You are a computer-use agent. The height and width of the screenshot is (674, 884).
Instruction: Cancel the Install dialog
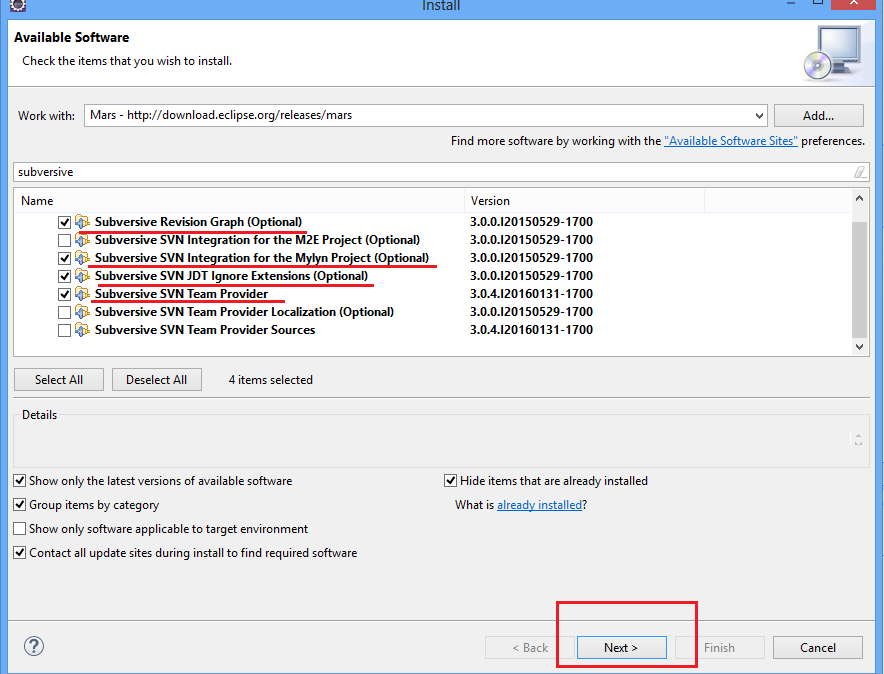click(x=818, y=648)
